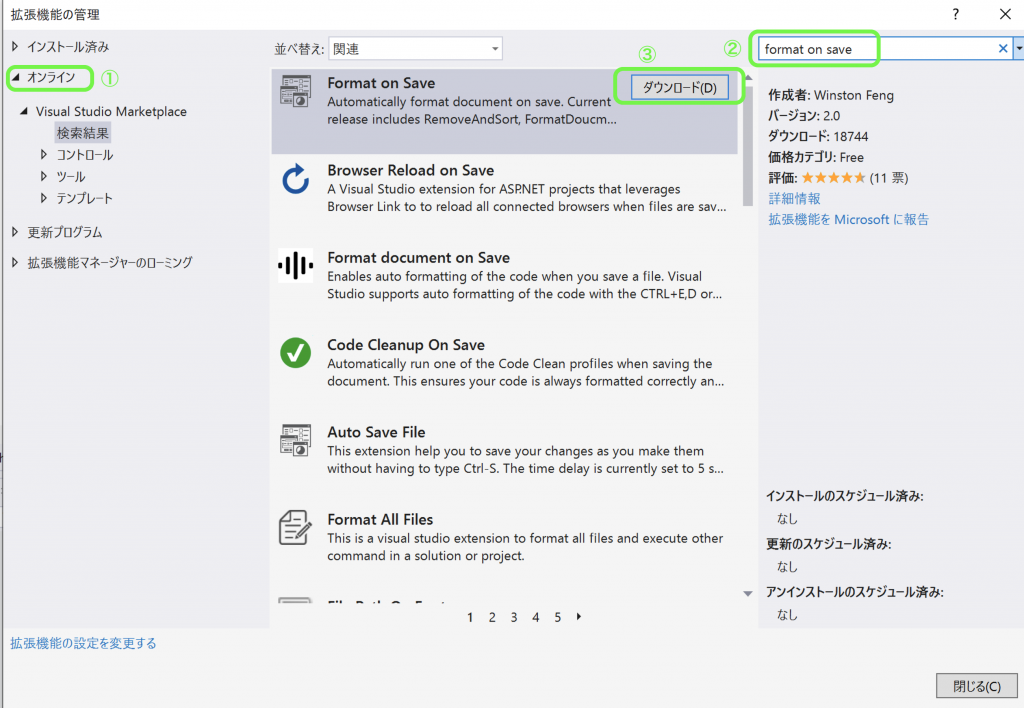Open the search history dropdown arrow
The image size is (1024, 708).
[x=1018, y=47]
